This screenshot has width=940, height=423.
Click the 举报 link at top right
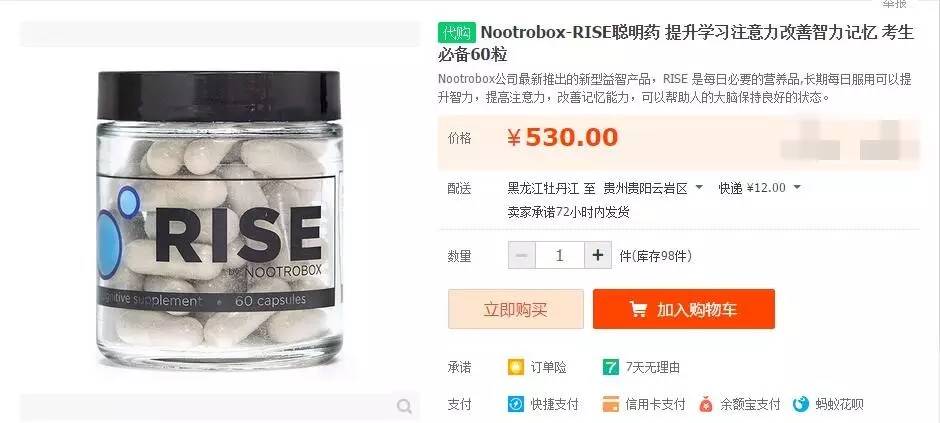[893, 4]
